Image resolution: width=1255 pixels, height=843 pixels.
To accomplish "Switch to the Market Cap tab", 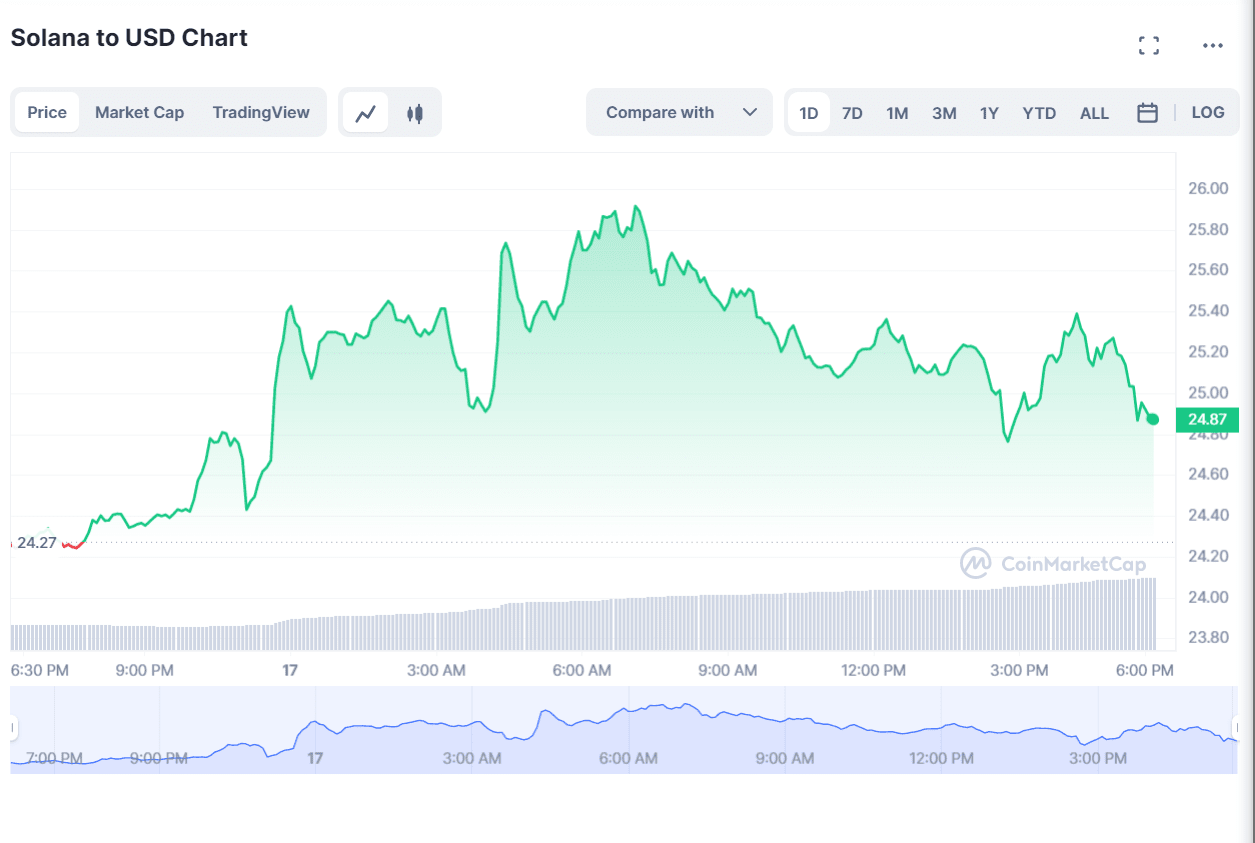I will [139, 112].
